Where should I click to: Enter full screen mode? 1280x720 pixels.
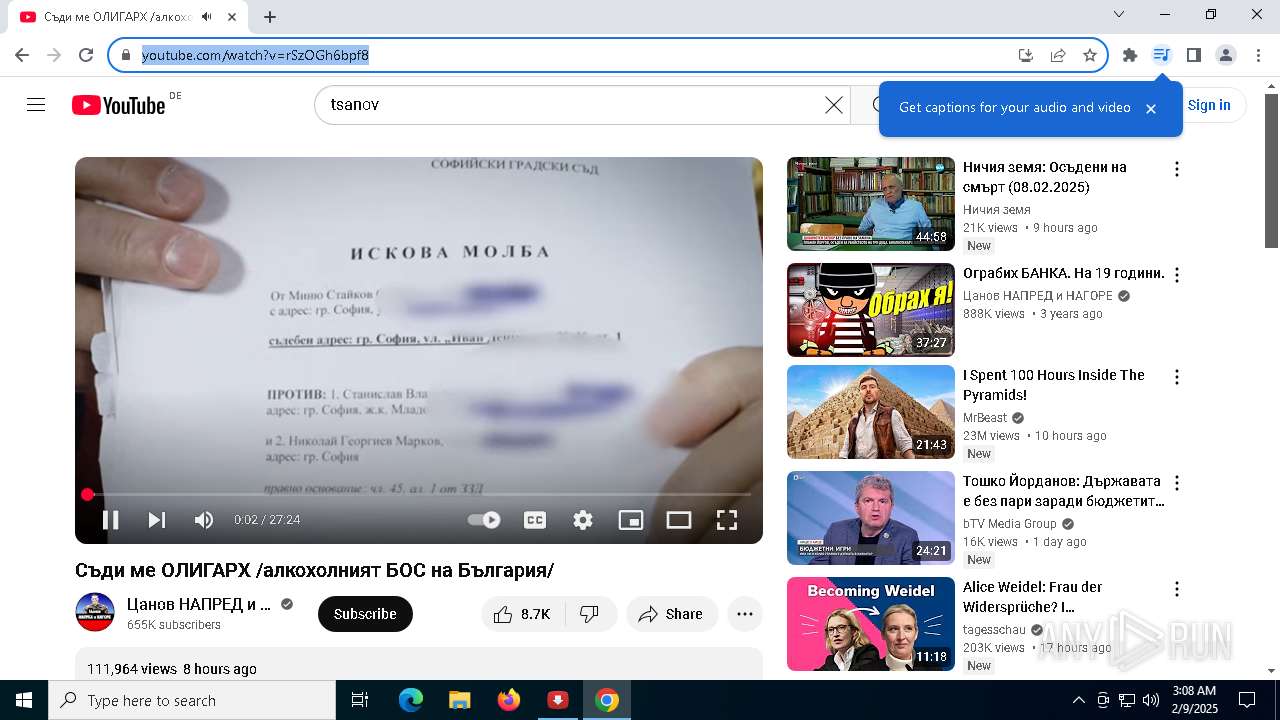coord(727,520)
